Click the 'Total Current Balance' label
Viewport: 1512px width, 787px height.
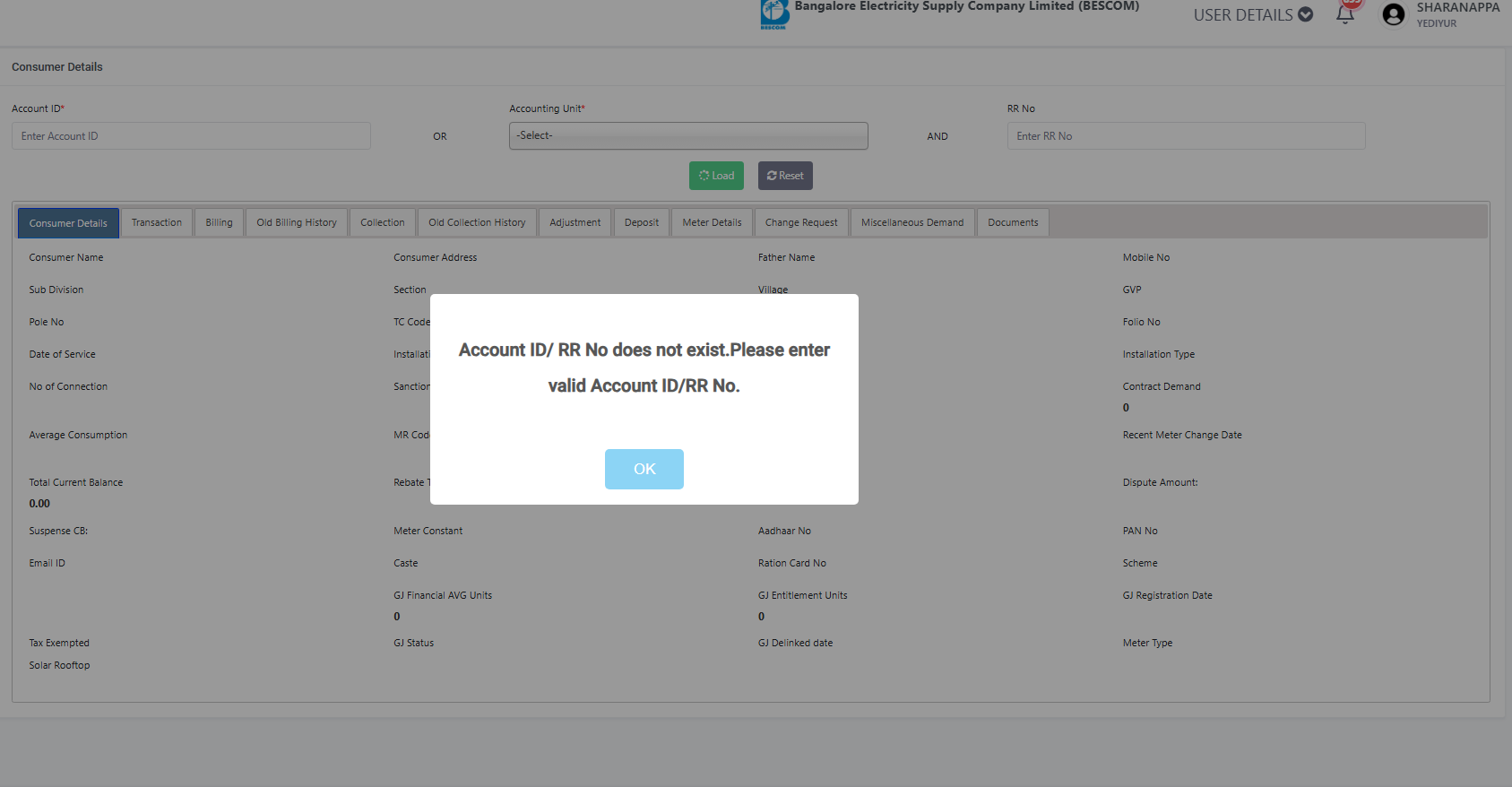point(76,482)
